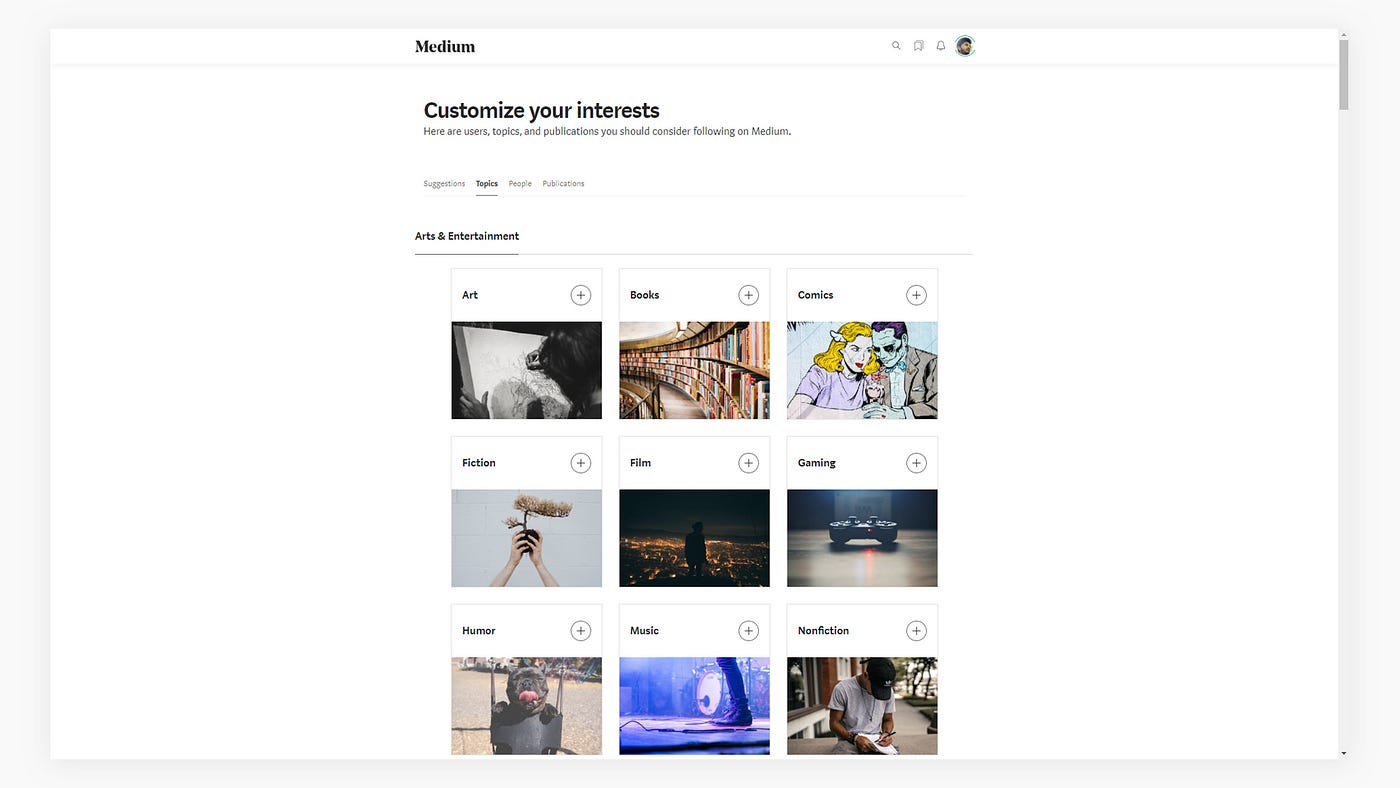Image resolution: width=1400 pixels, height=788 pixels.
Task: Toggle following the Humor topic
Action: 580,630
